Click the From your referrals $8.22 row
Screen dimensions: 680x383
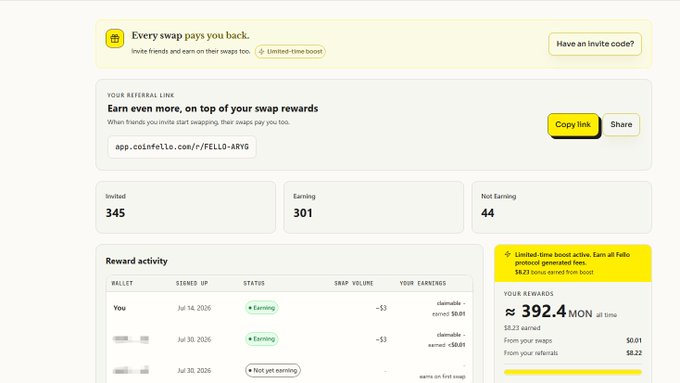click(x=572, y=353)
